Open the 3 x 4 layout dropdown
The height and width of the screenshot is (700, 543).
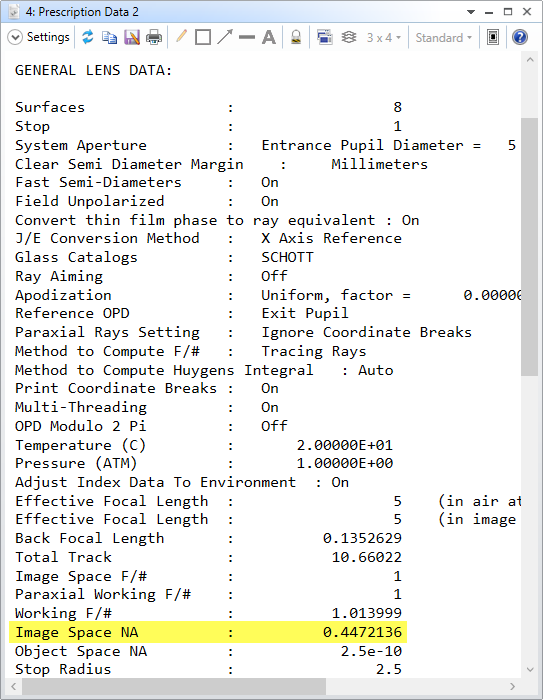tap(384, 38)
